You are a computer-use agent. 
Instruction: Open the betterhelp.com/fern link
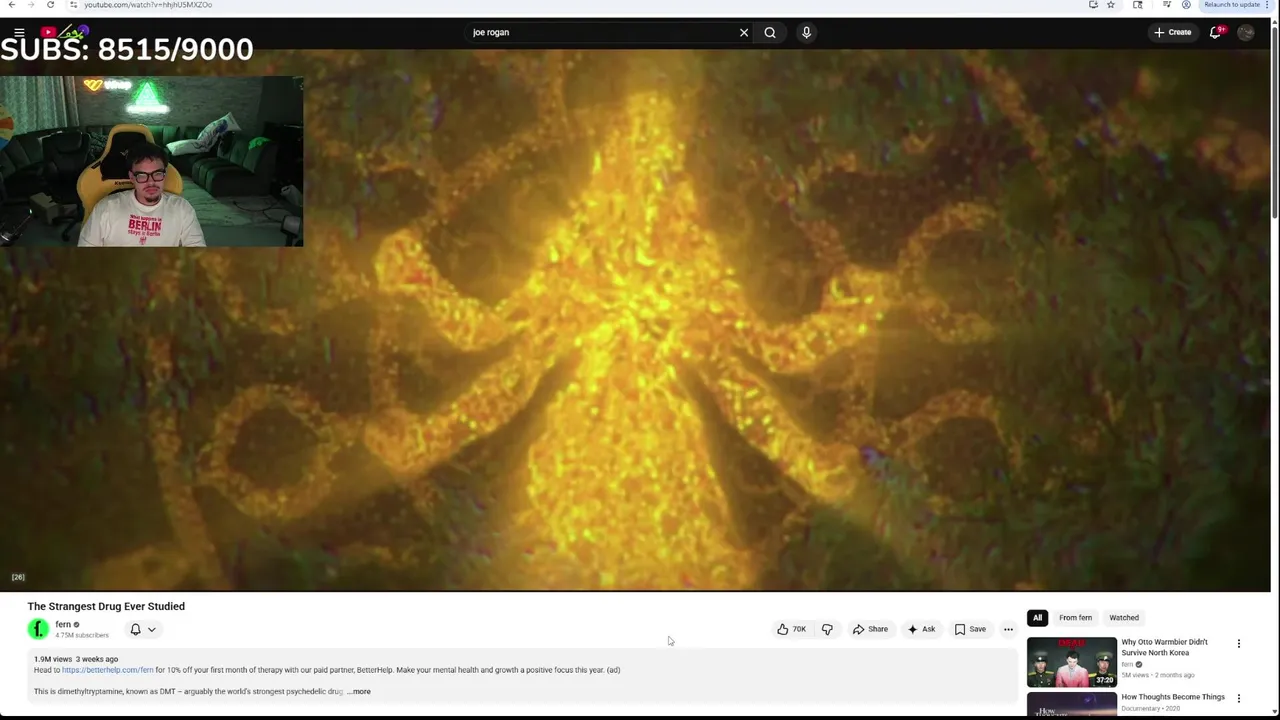click(x=107, y=670)
